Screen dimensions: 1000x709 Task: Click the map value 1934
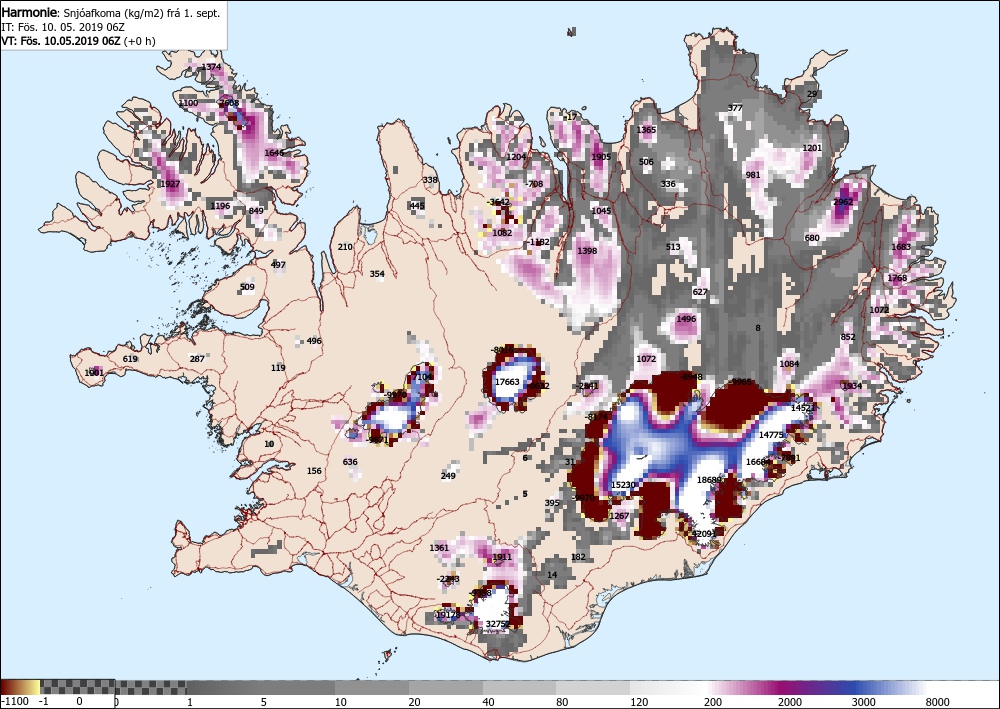tap(852, 386)
